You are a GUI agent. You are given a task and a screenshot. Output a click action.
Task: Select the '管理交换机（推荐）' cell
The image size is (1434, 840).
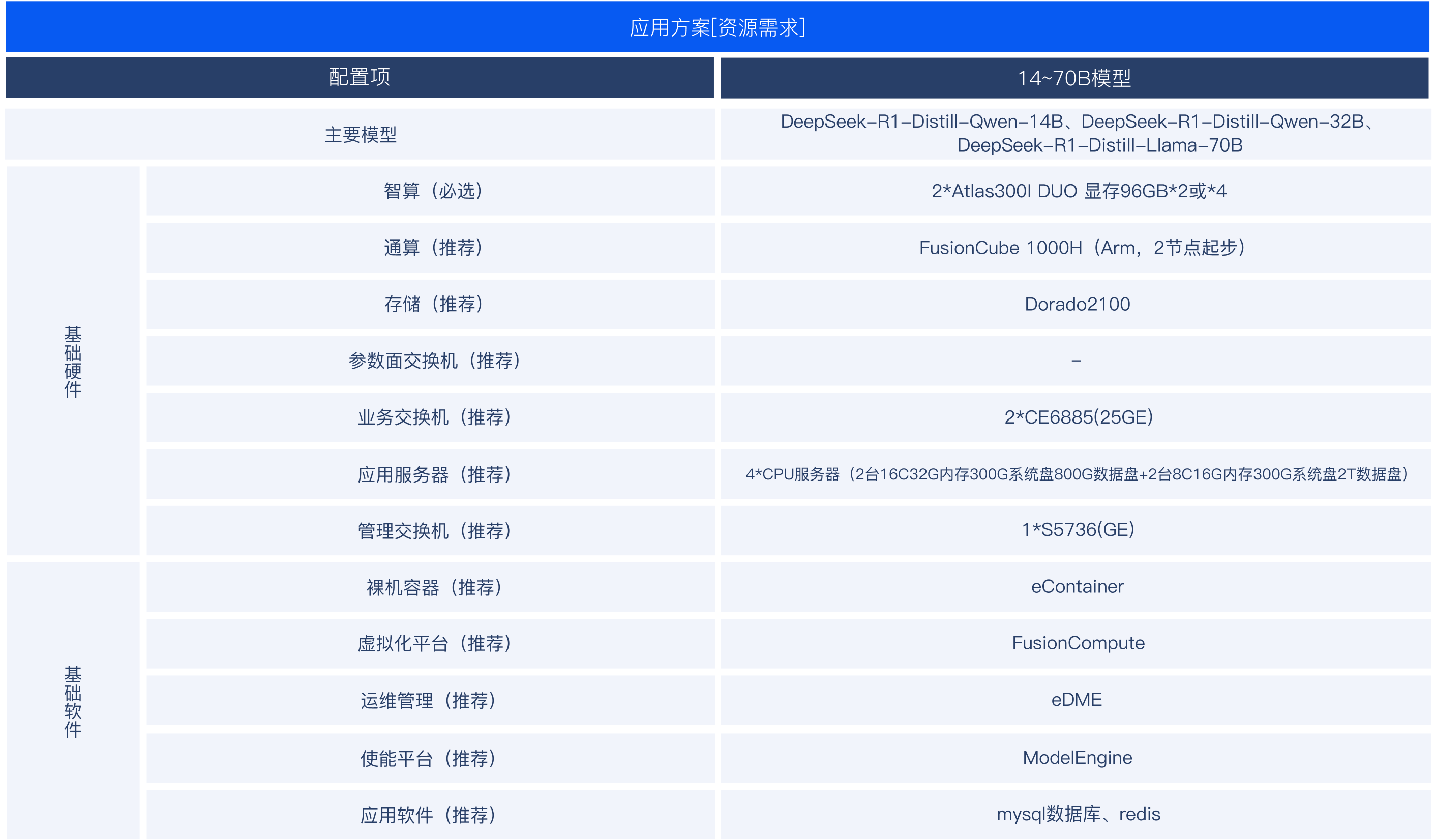click(431, 530)
